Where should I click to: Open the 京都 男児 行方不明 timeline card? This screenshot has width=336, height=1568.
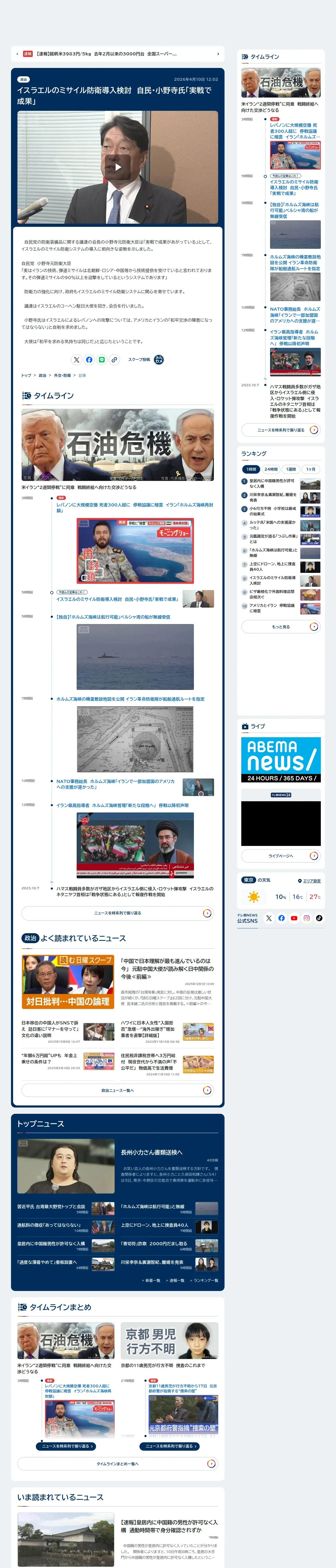pyautogui.click(x=170, y=1340)
